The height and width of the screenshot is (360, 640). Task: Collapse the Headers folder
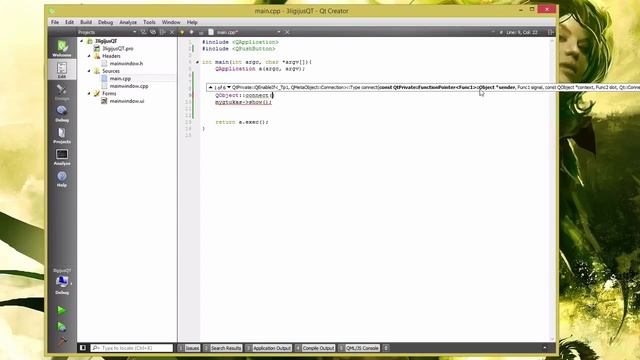pos(89,56)
